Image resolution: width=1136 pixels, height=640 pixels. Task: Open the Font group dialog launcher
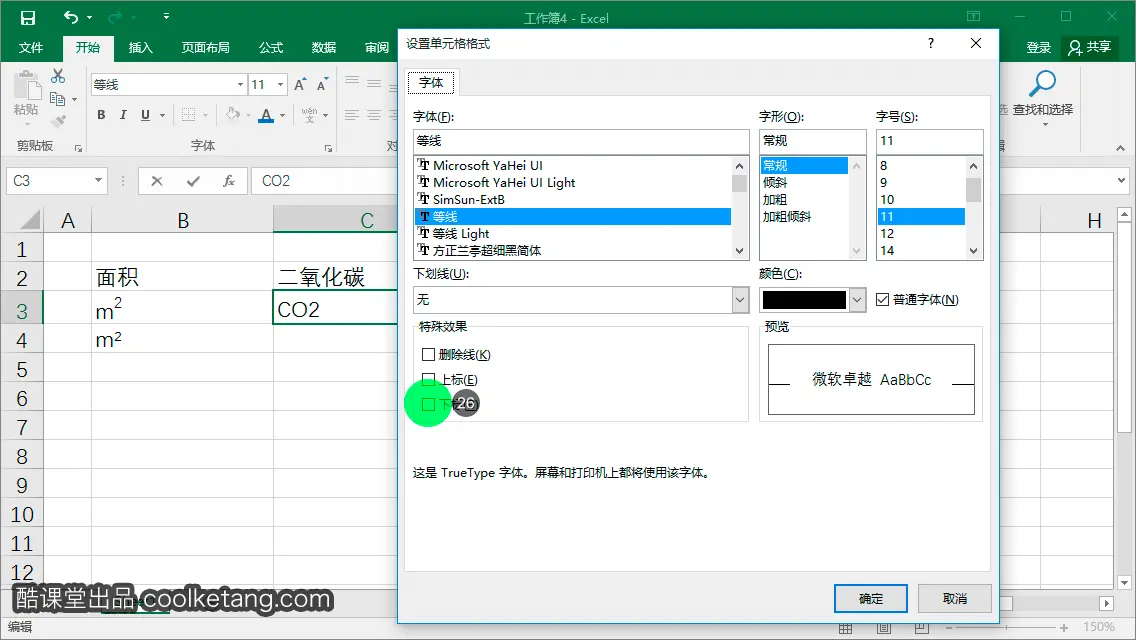point(328,149)
